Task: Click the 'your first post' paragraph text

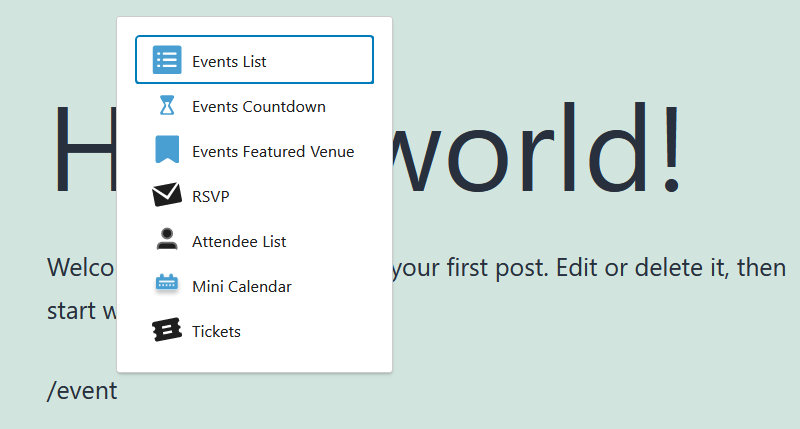Action: [x=470, y=268]
